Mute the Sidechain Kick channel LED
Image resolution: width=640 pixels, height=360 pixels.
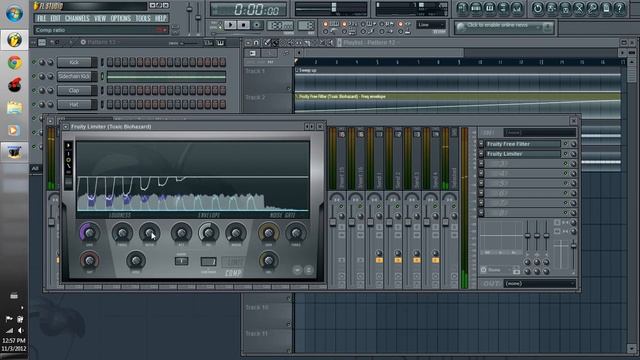pyautogui.click(x=34, y=76)
